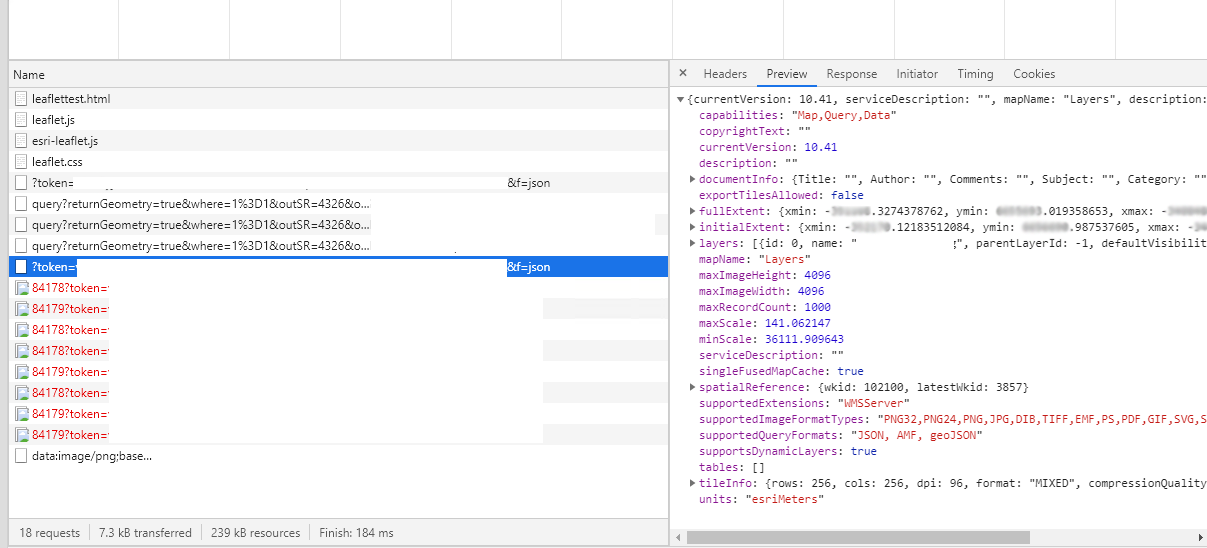
Task: Click the supportsDynamicLayers true value
Action: point(864,451)
